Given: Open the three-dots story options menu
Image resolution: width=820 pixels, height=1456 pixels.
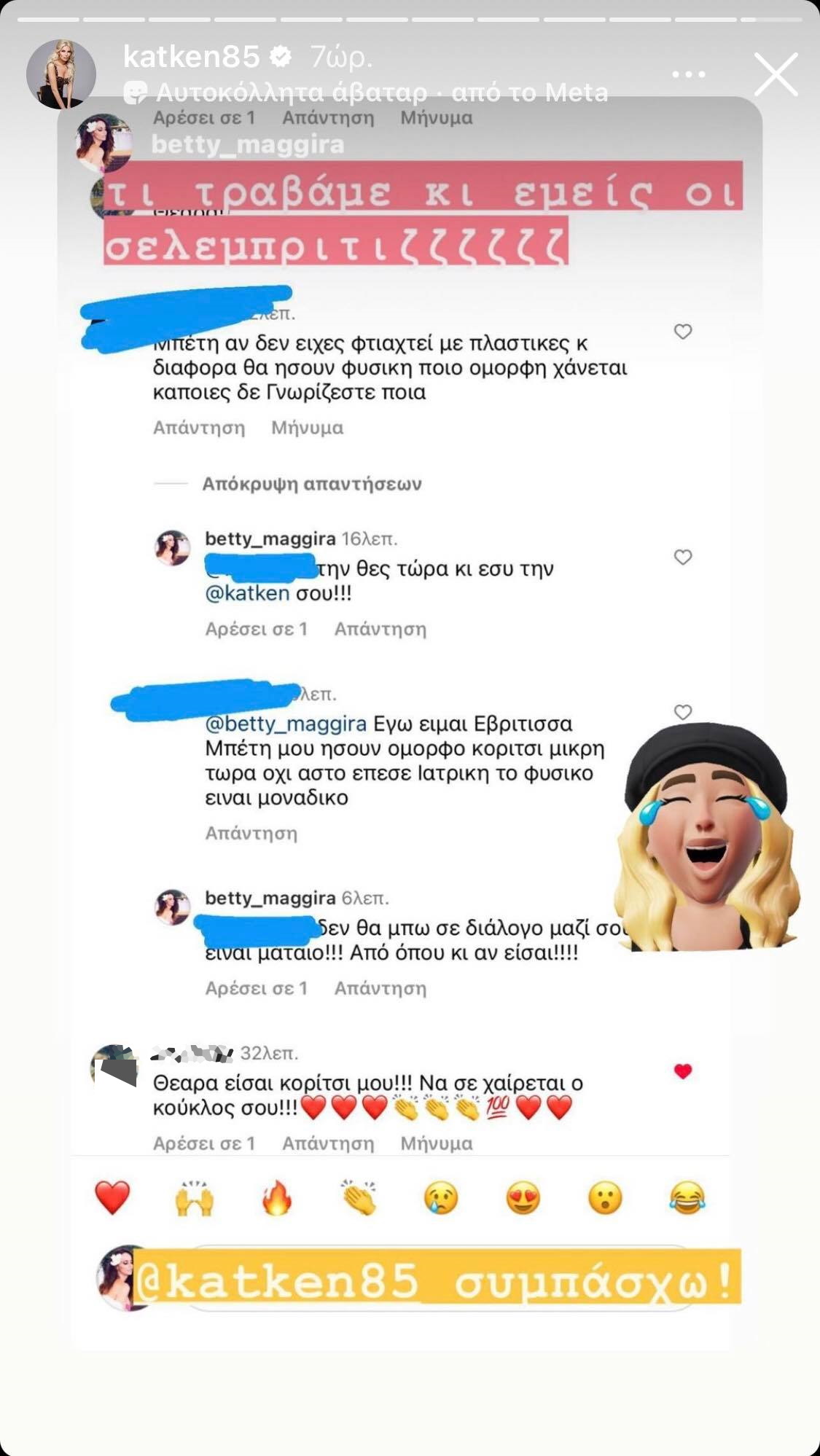Looking at the screenshot, I should tap(689, 74).
